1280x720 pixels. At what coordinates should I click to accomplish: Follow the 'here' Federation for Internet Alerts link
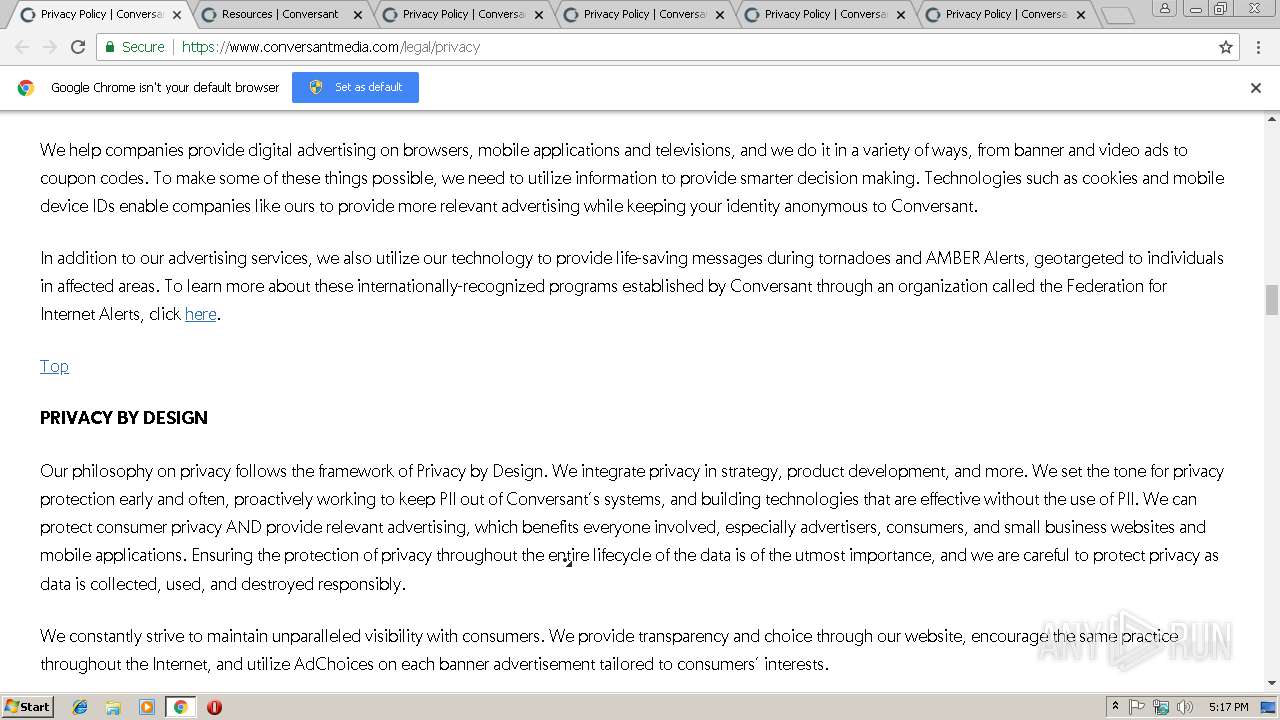pos(200,314)
